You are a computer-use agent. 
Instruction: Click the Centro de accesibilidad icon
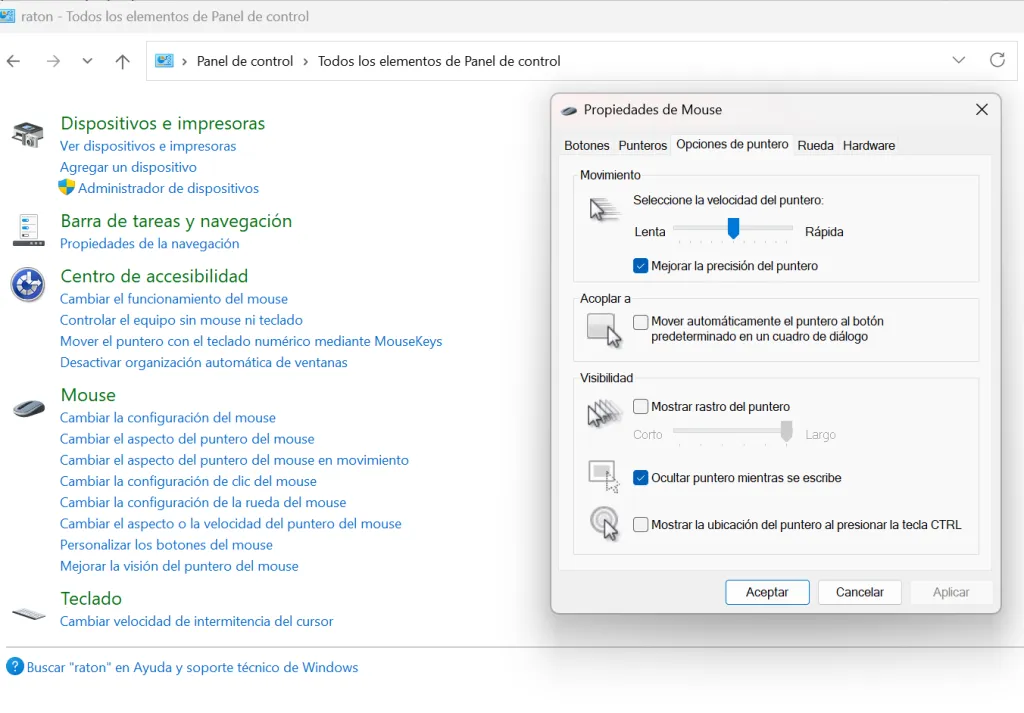pyautogui.click(x=28, y=285)
